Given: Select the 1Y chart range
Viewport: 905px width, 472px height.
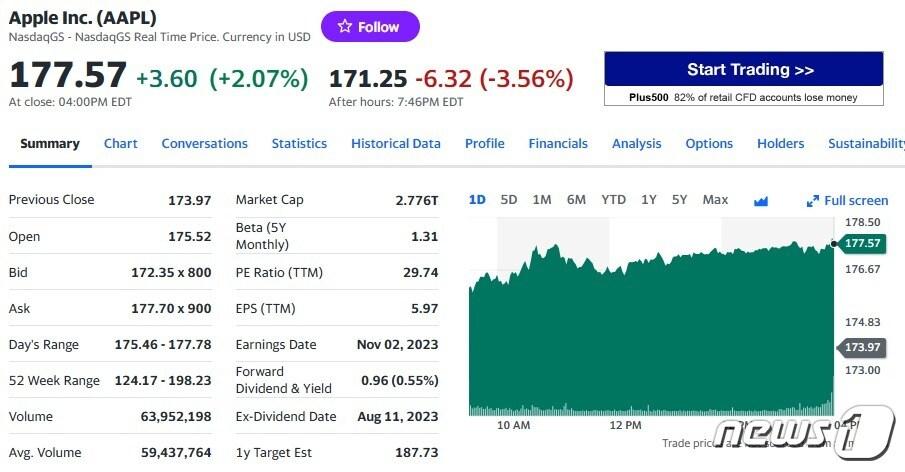Looking at the screenshot, I should click(649, 200).
